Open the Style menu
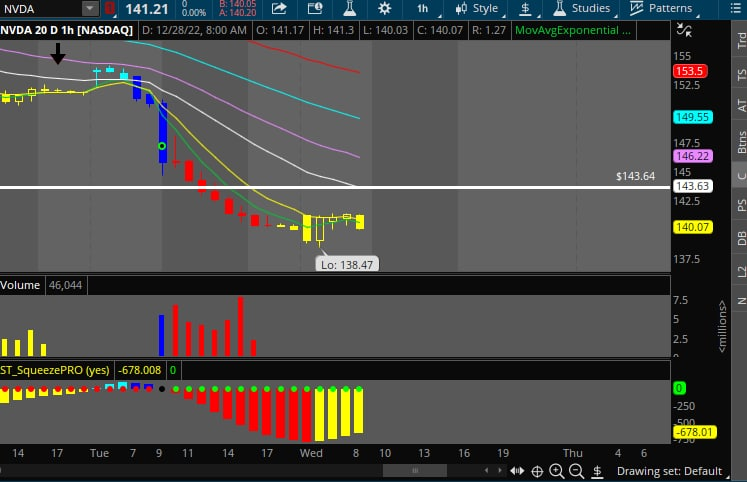The height and width of the screenshot is (482, 747). pyautogui.click(x=477, y=9)
